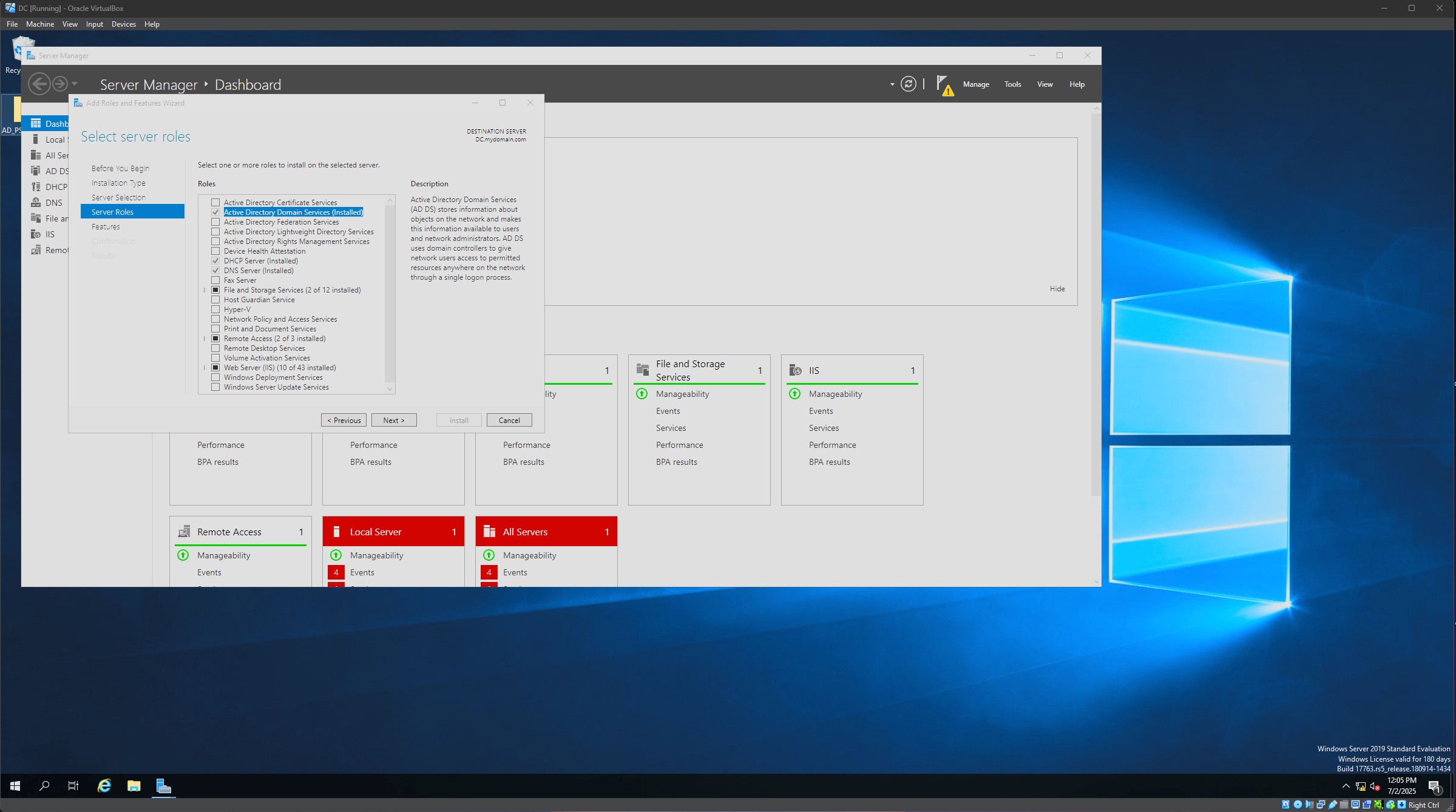Viewport: 1456px width, 812px height.
Task: Open dropdown arrow beside refresh icon
Action: coord(892,84)
